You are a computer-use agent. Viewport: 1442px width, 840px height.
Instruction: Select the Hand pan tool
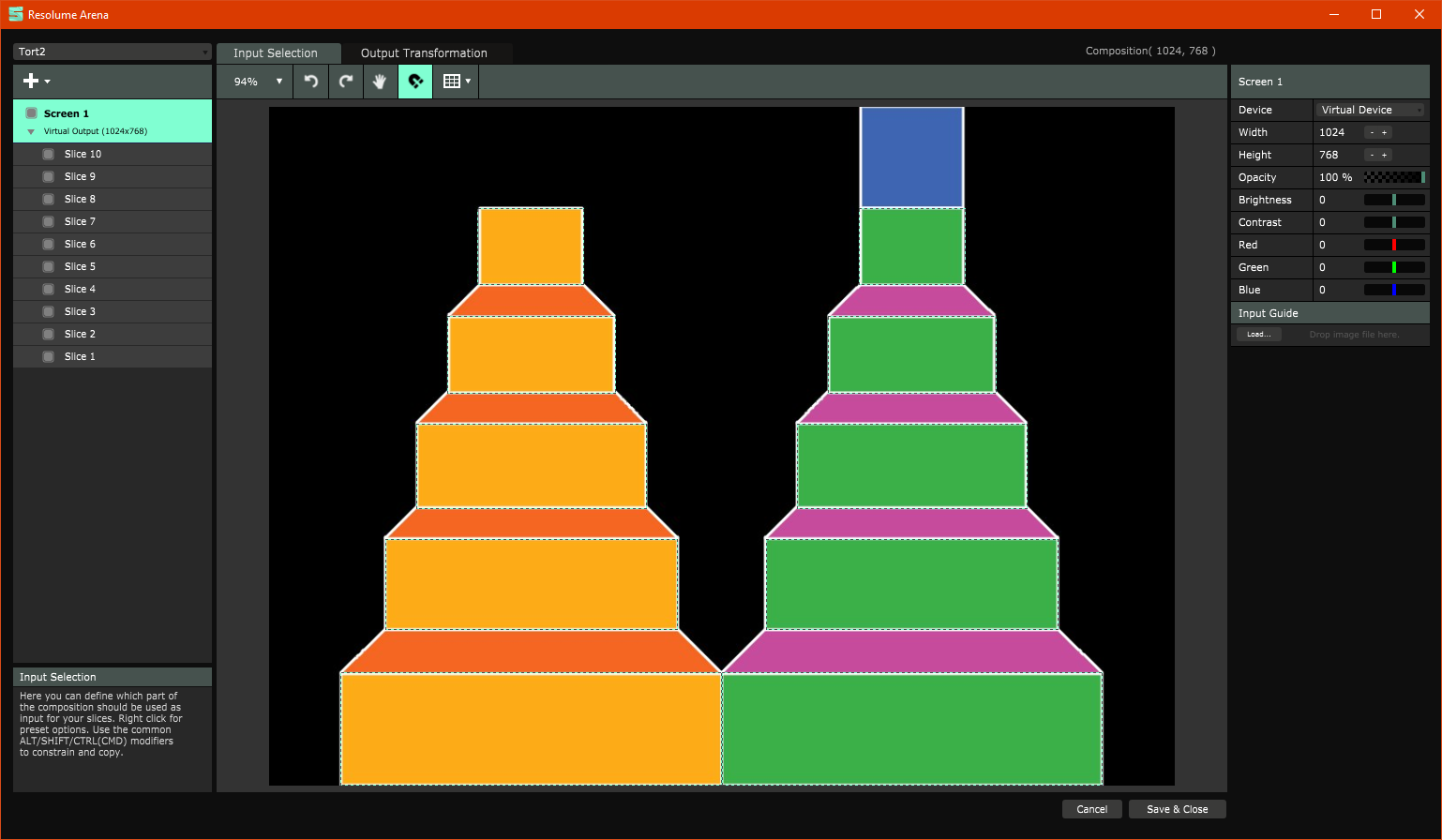click(380, 82)
